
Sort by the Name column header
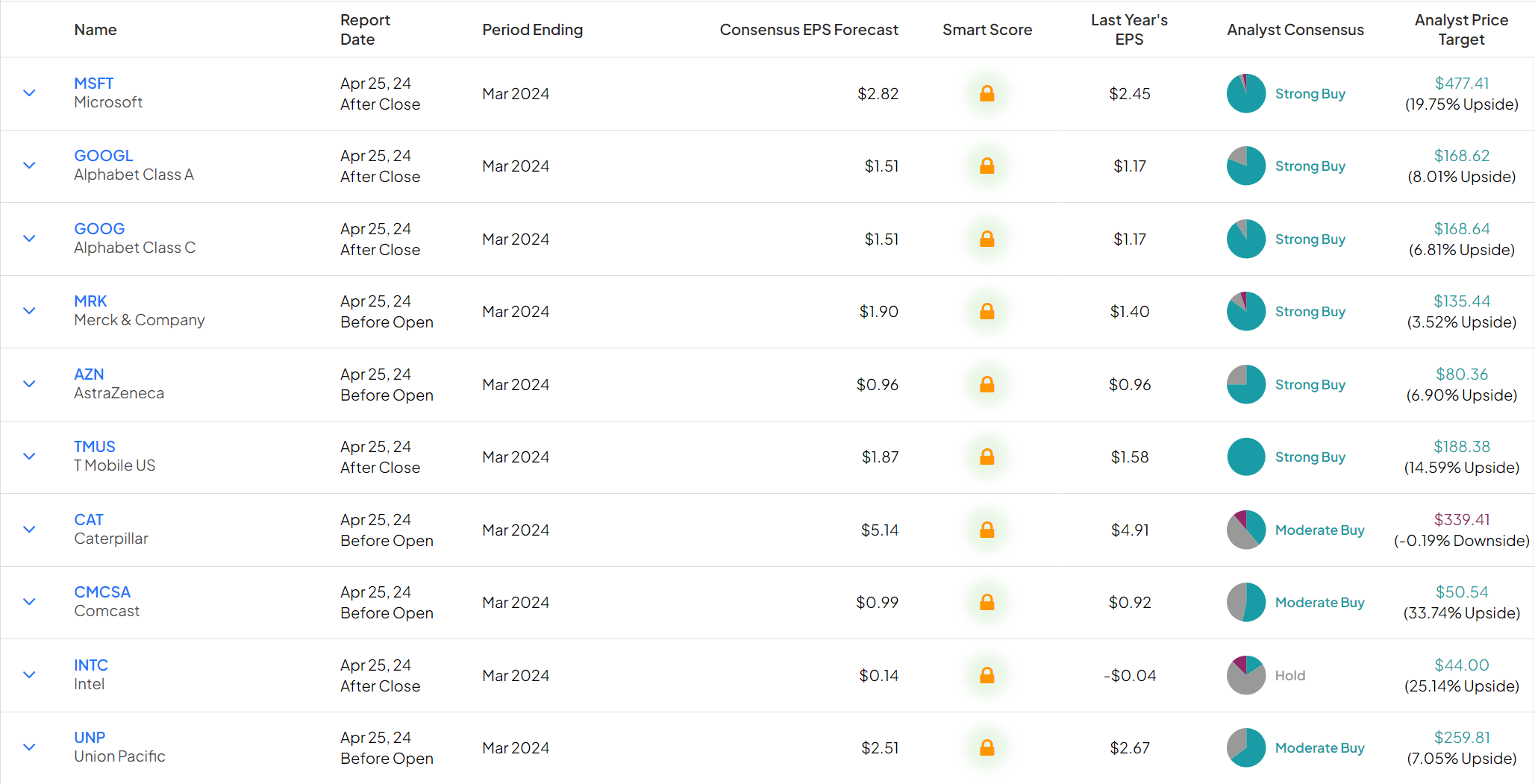[96, 30]
